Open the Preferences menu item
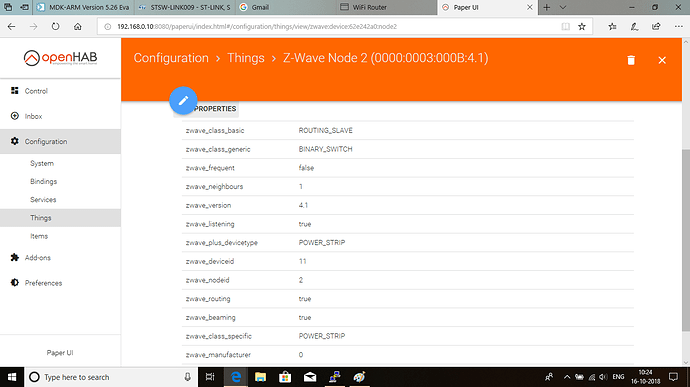Image resolution: width=690 pixels, height=387 pixels. pos(43,283)
